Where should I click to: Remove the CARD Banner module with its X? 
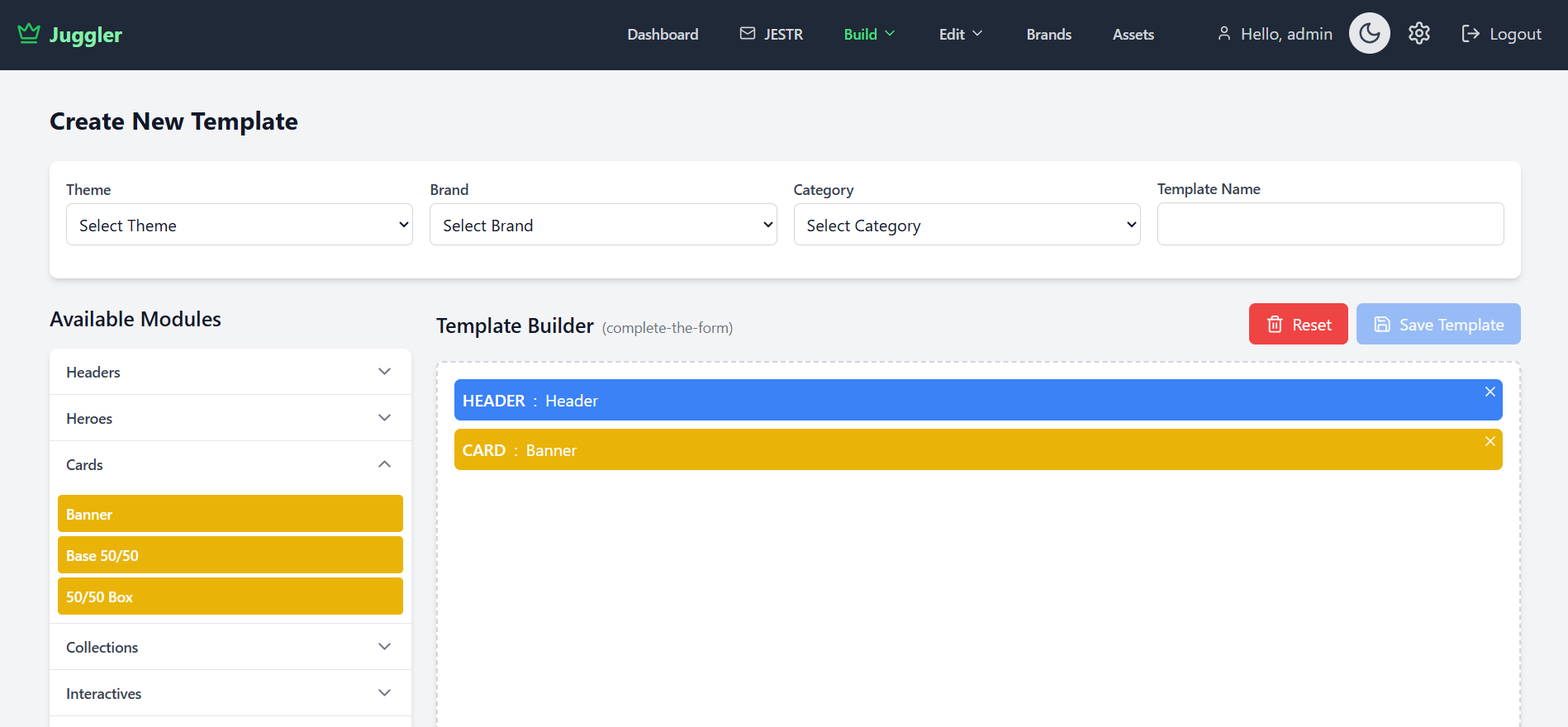pyautogui.click(x=1490, y=441)
